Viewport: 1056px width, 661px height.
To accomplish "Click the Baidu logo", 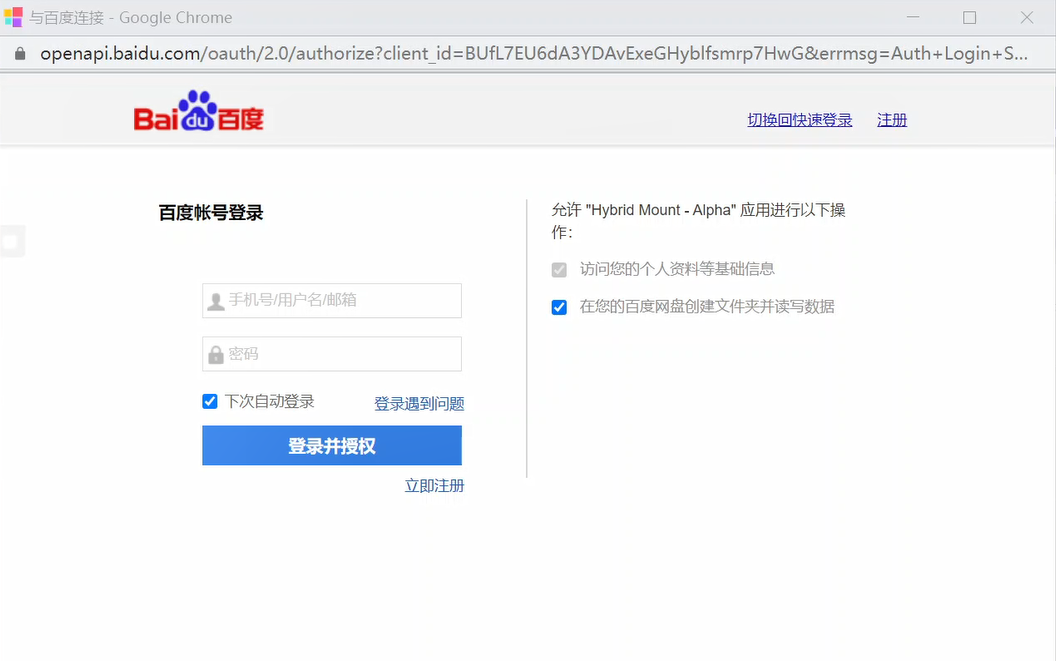I will tap(199, 111).
